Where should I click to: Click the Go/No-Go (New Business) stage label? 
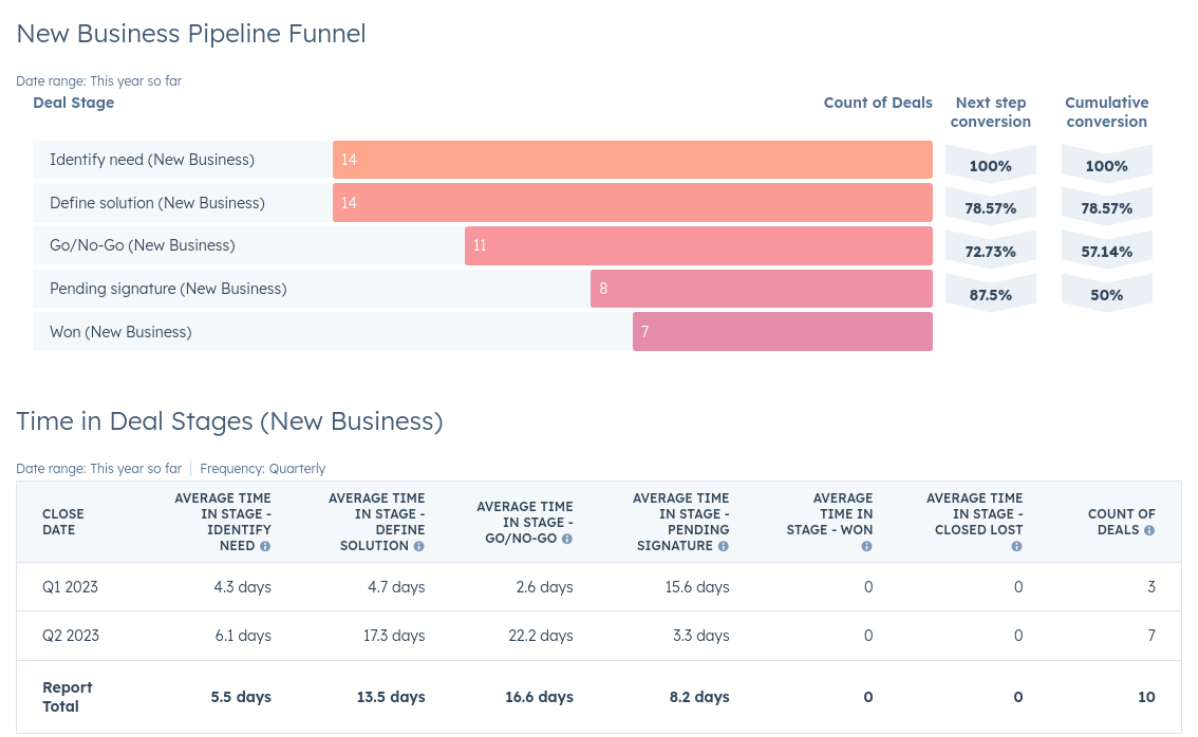[x=142, y=245]
